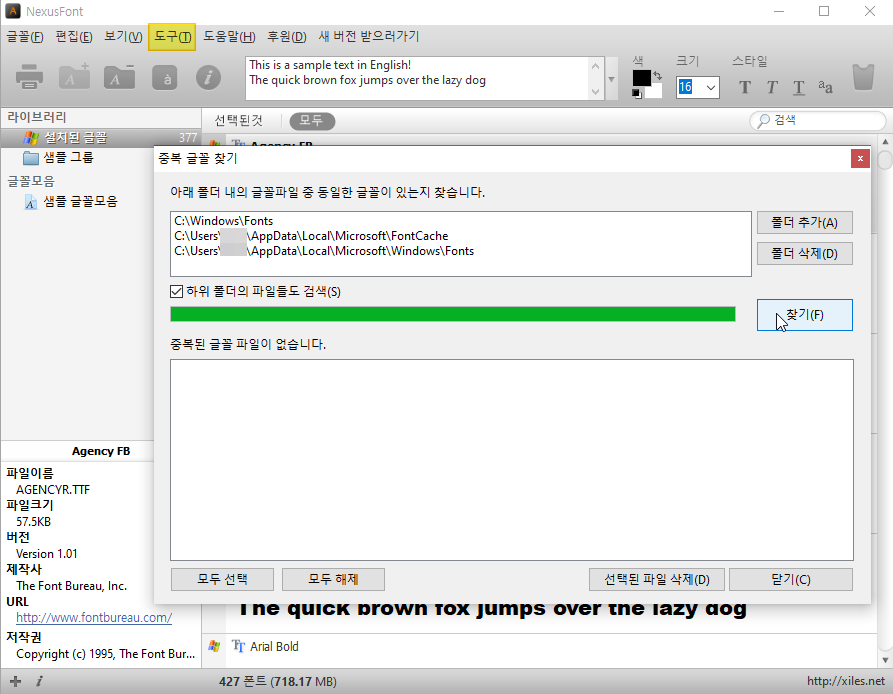This screenshot has height=694, width=893.
Task: Open the 편집(E) menu
Action: click(74, 36)
